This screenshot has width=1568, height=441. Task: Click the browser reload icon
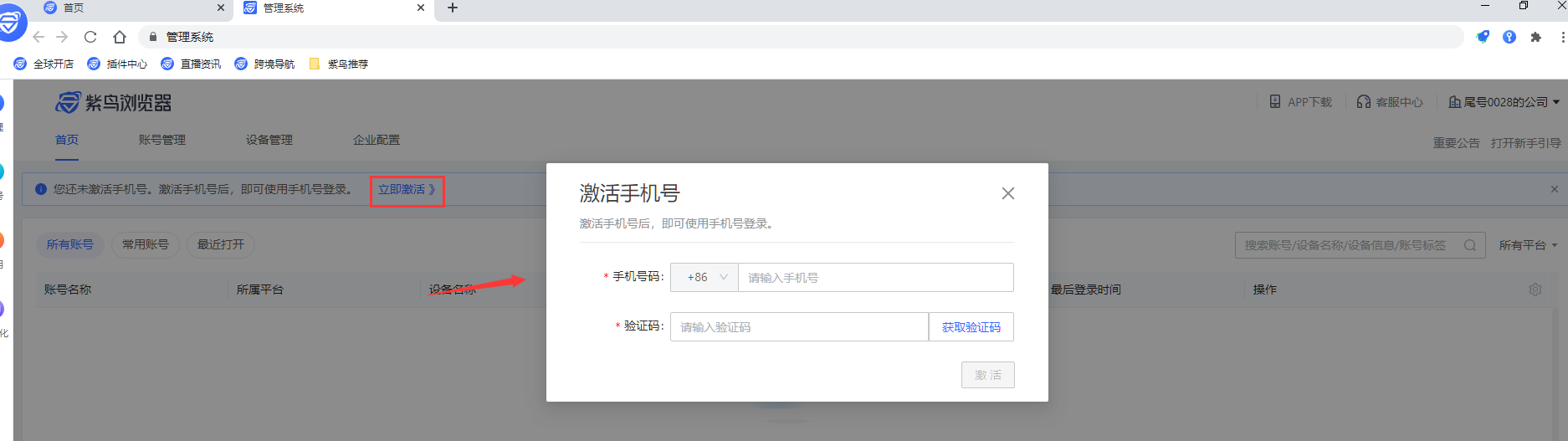coord(90,37)
